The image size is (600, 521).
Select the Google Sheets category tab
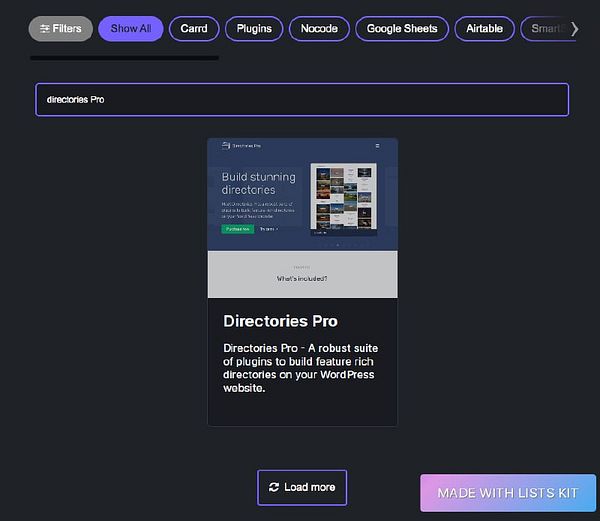tap(402, 29)
